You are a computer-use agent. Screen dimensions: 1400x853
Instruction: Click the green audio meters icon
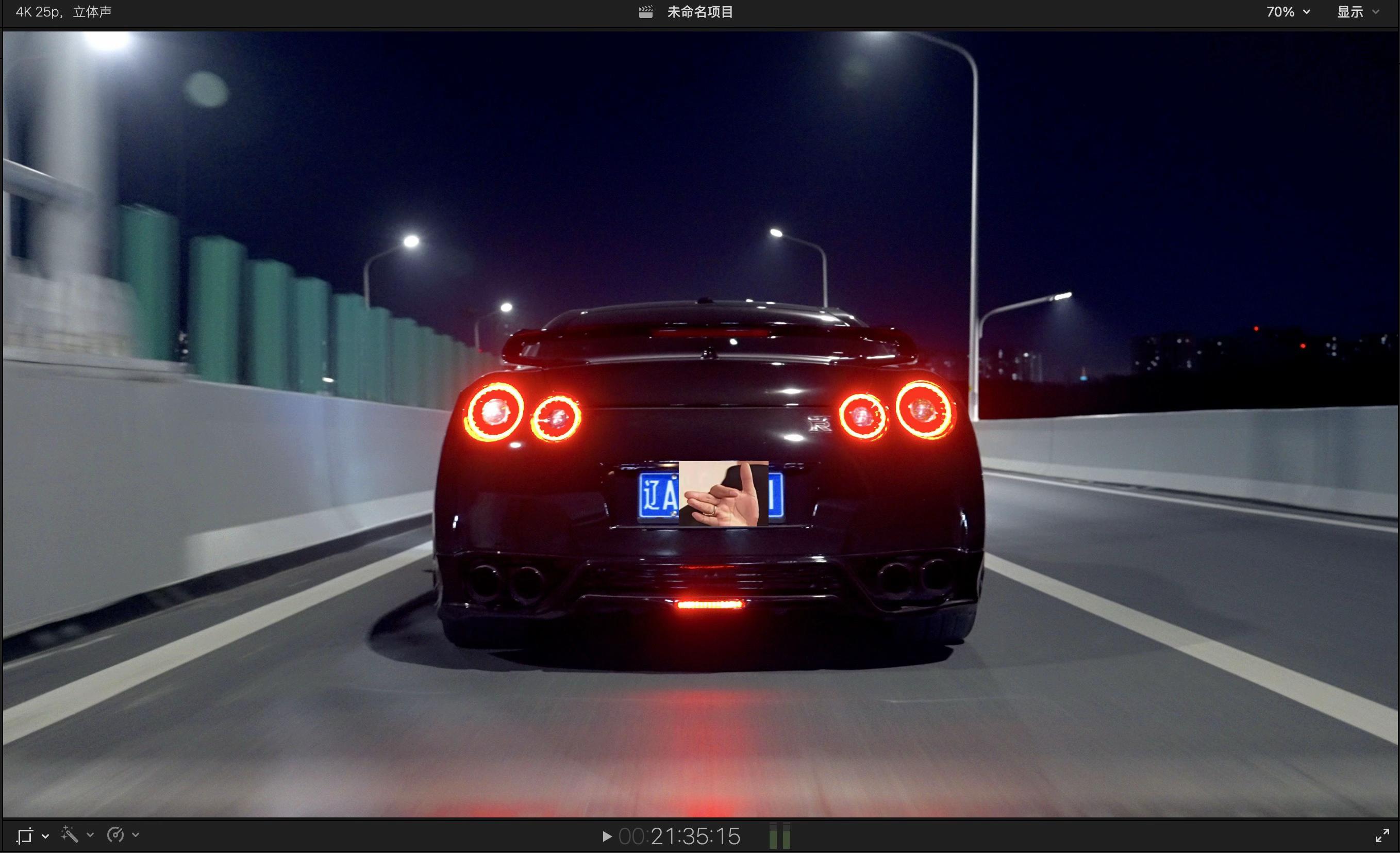click(x=779, y=836)
